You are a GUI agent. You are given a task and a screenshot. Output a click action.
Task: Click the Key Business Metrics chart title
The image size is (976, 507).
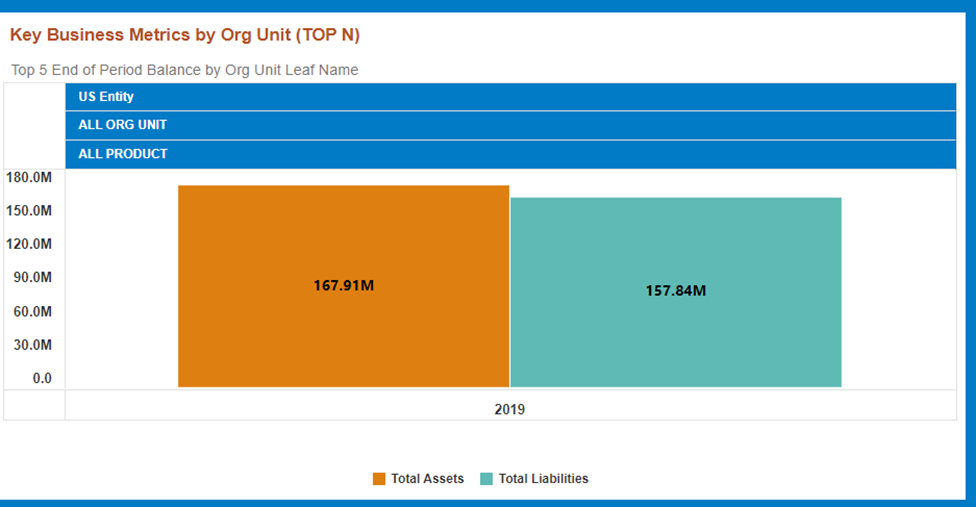(x=185, y=35)
